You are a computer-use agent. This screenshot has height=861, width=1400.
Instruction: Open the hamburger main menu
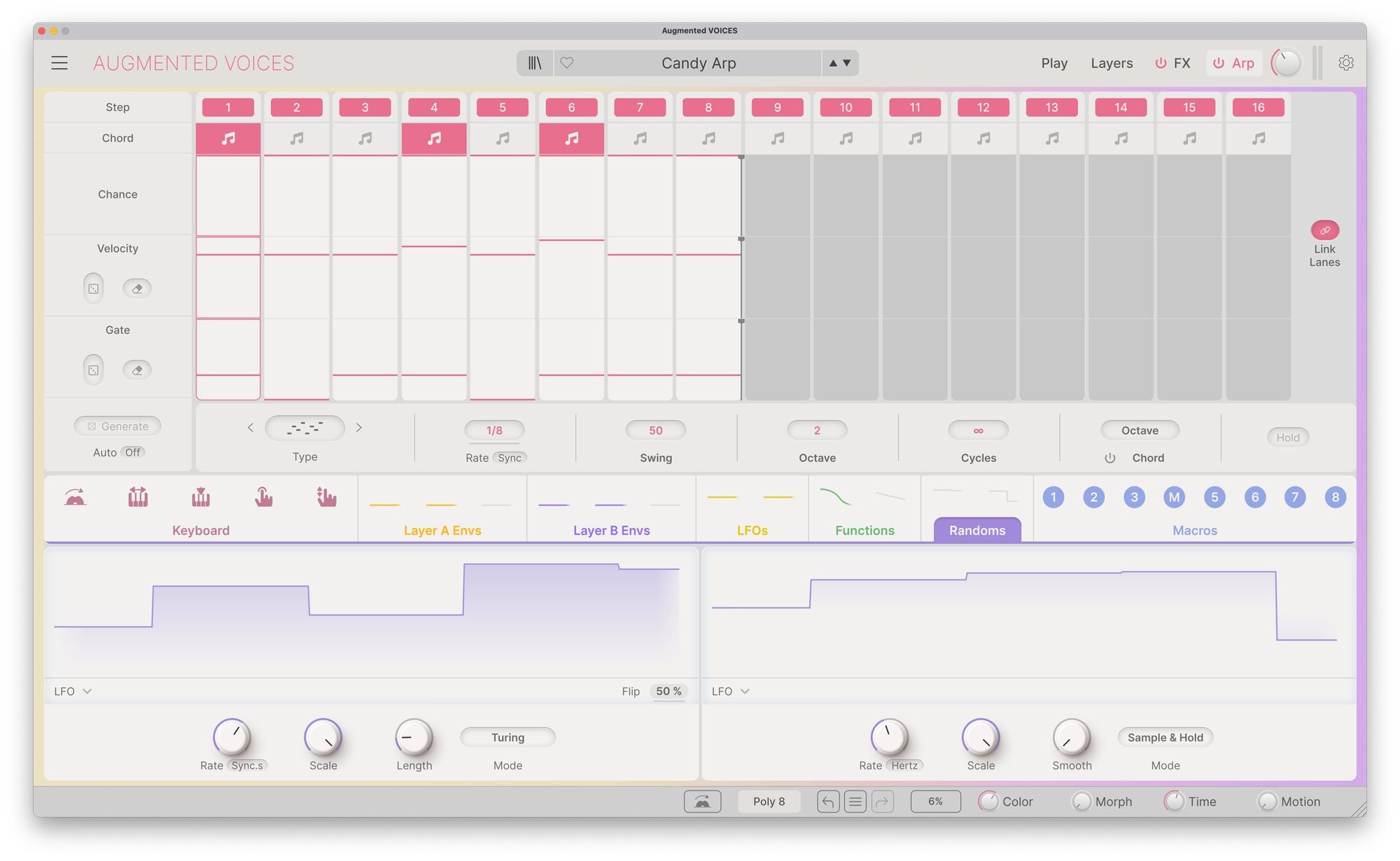tap(59, 63)
